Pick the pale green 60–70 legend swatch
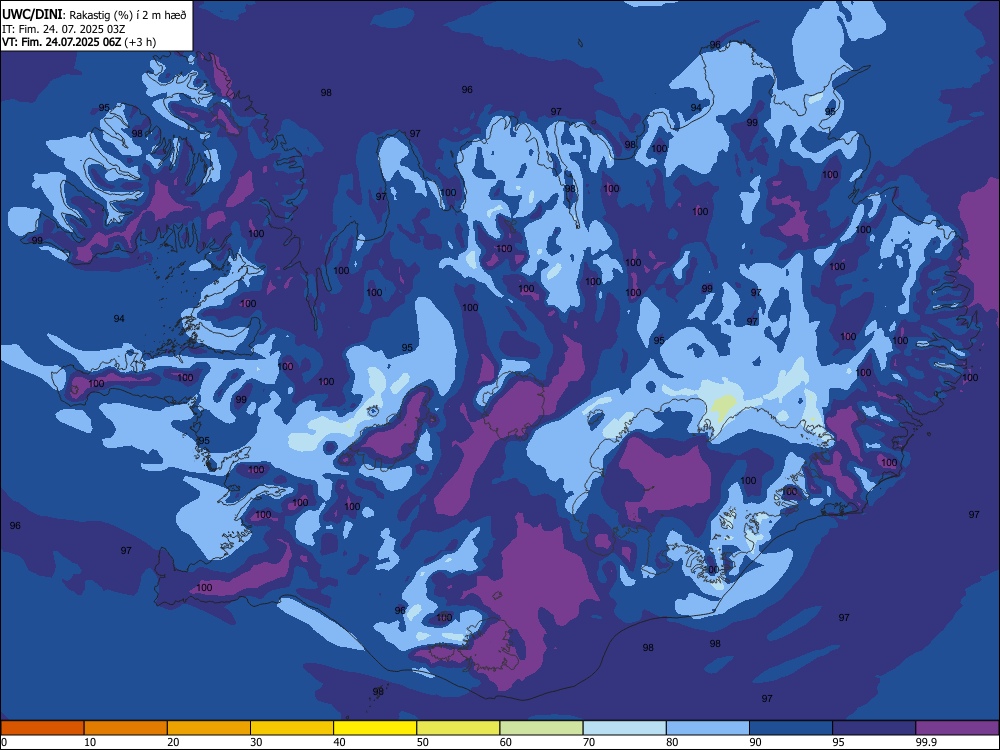The height and width of the screenshot is (750, 1000). coord(541,728)
